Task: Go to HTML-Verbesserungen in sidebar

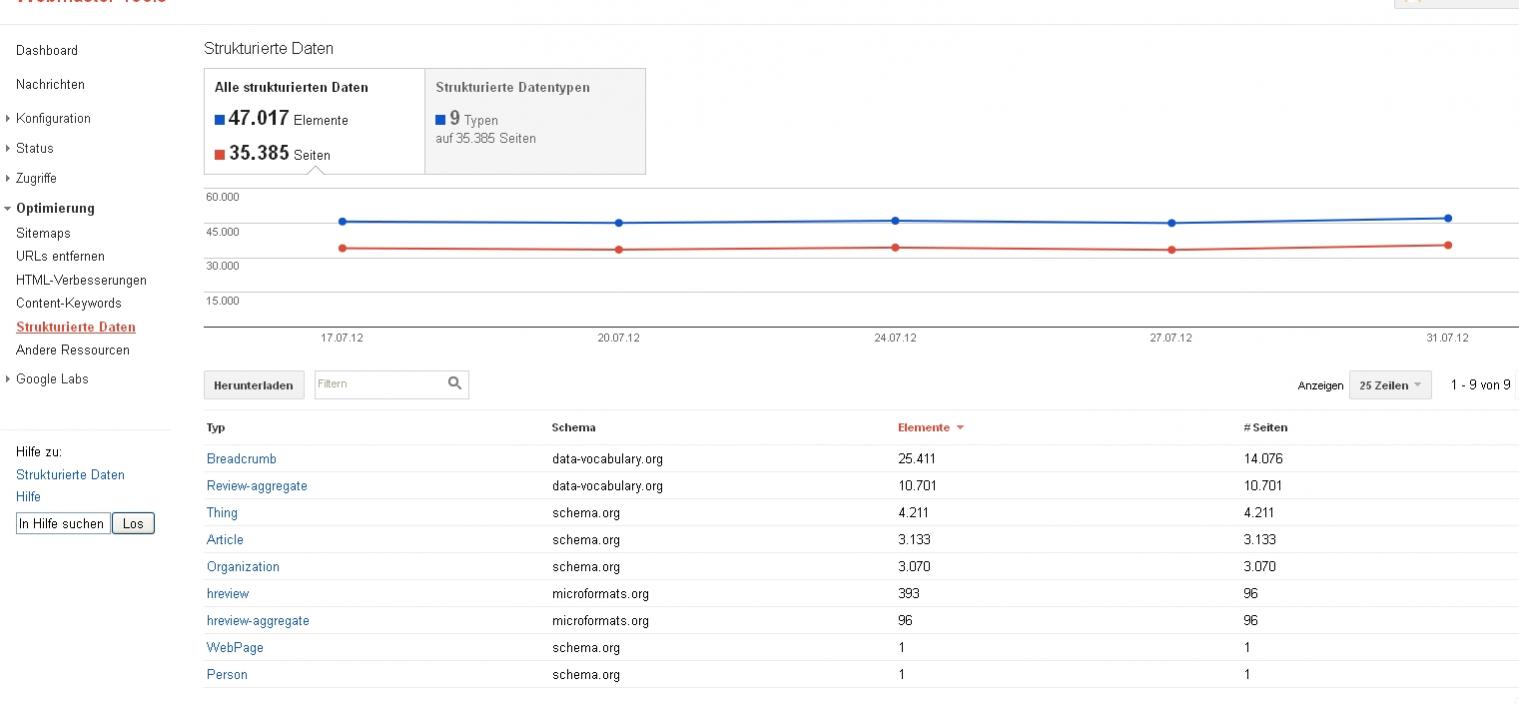Action: point(81,280)
